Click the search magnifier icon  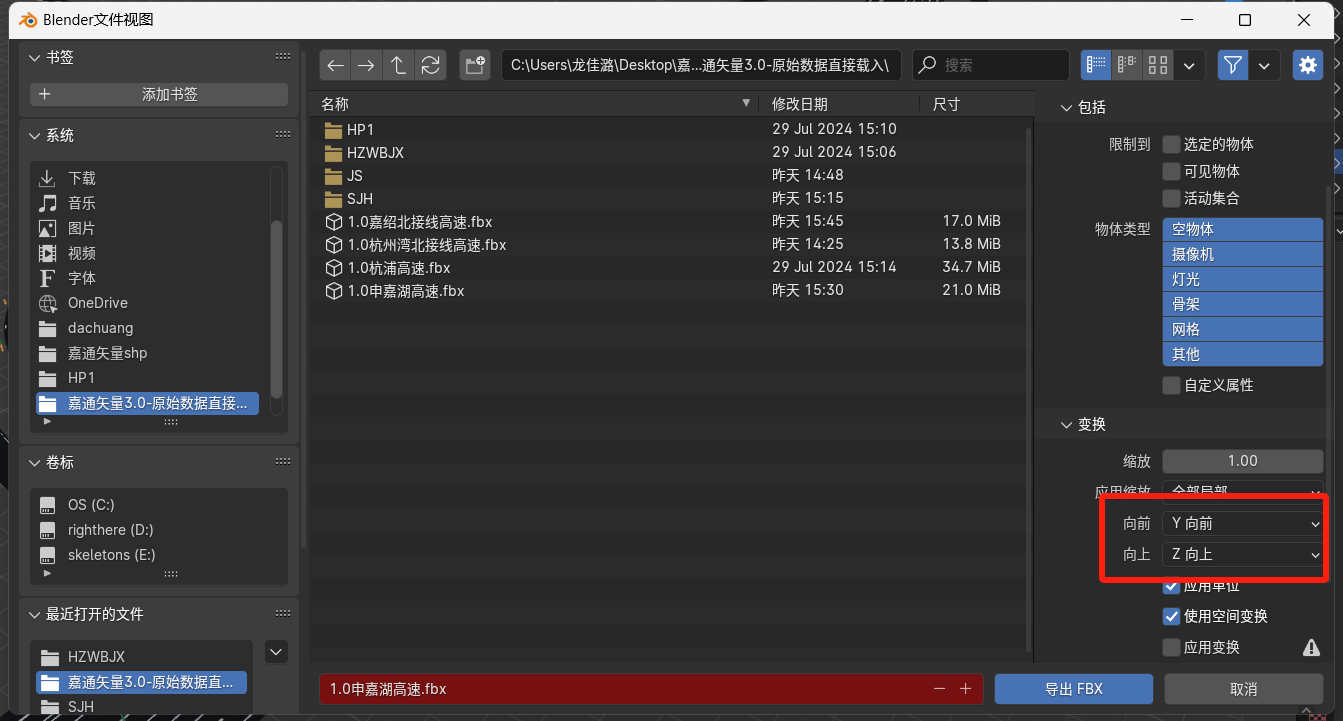928,65
